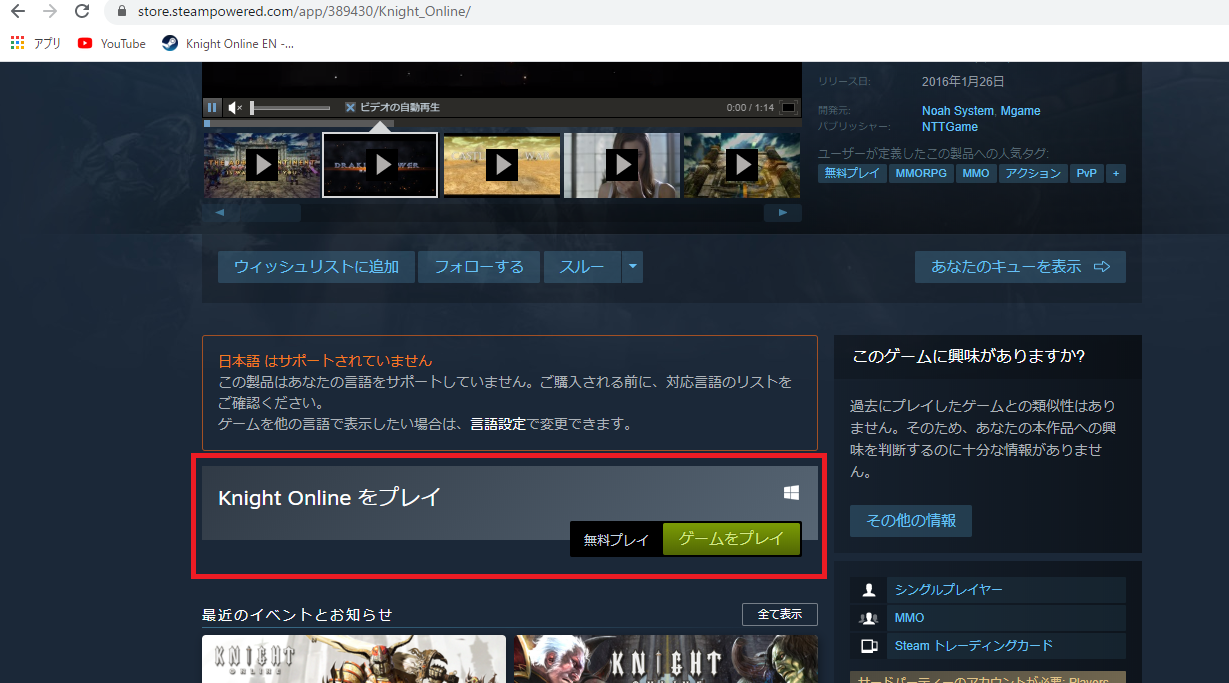This screenshot has width=1229, height=683.
Task: Mute the video with speaker icon
Action: coord(235,107)
